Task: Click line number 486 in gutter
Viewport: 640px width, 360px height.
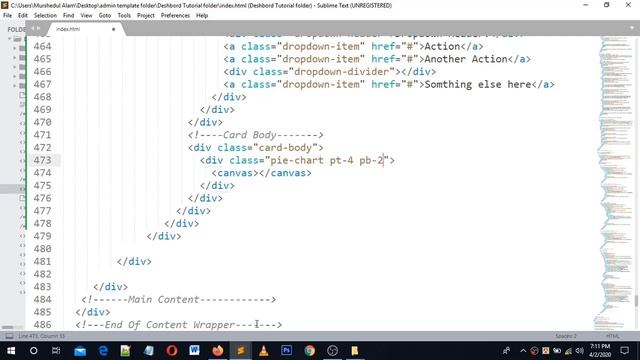Action: (x=42, y=325)
